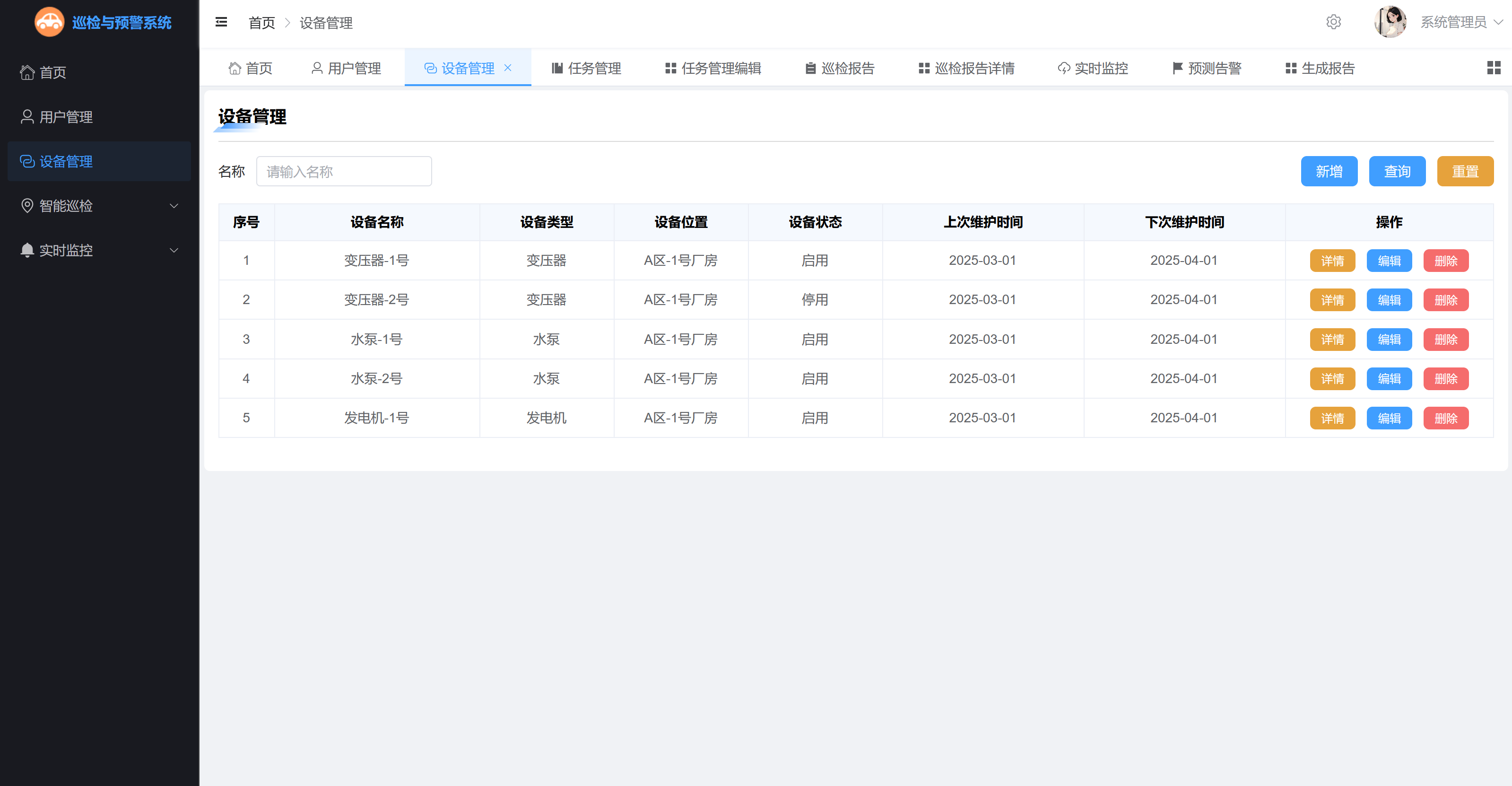This screenshot has width=1512, height=786.
Task: Expand the 智能巡检 sidebar submenu
Action: [x=174, y=206]
